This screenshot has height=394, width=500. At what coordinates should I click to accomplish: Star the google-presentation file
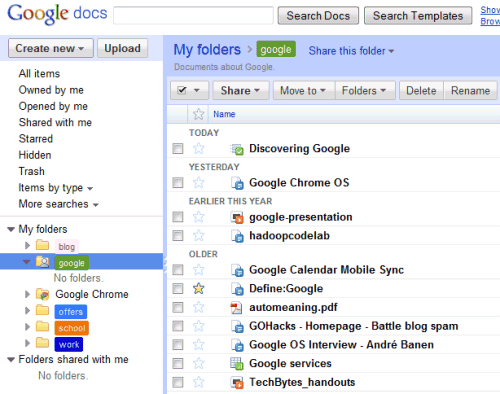pos(199,217)
